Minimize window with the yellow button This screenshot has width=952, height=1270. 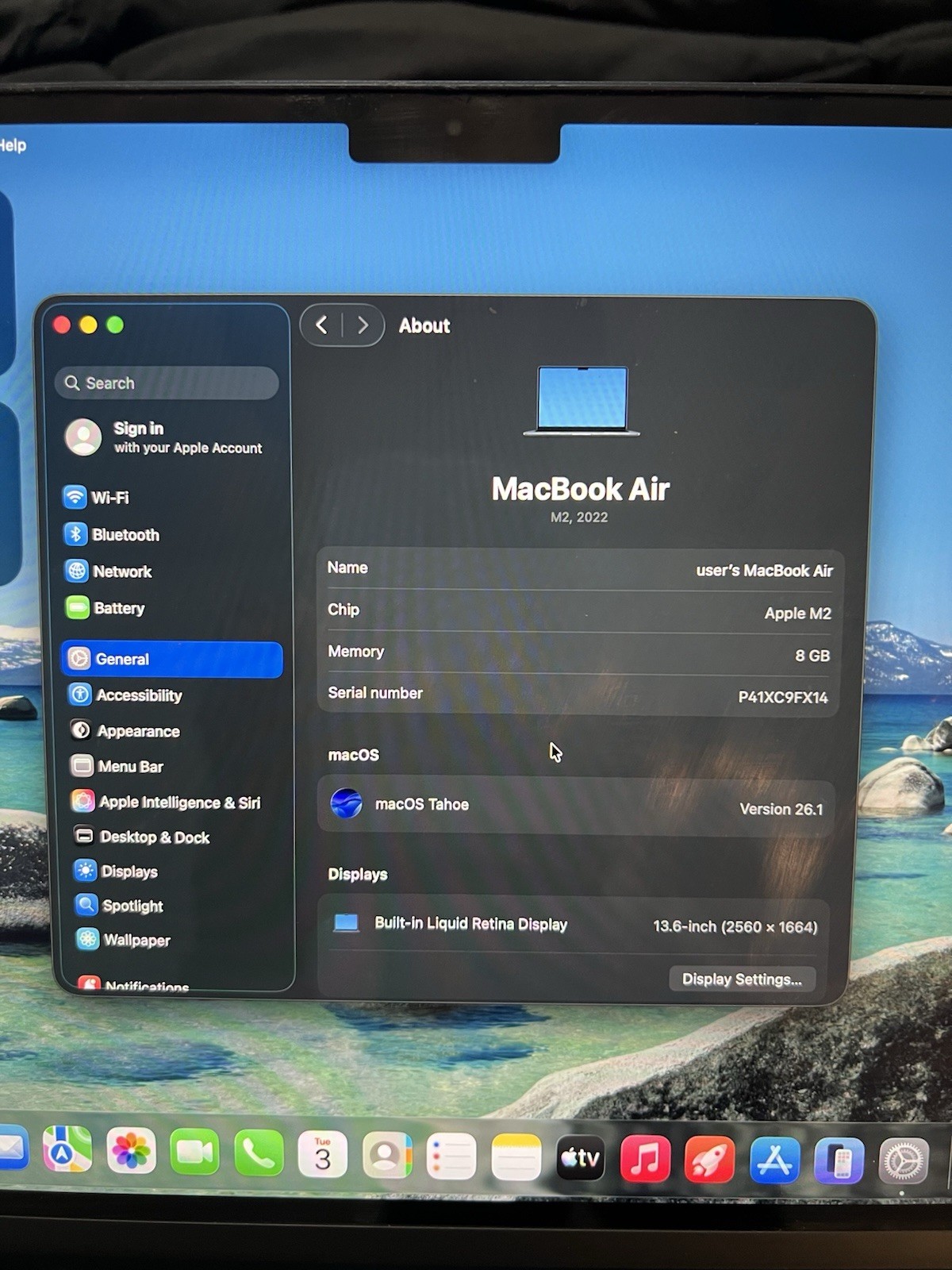coord(88,325)
